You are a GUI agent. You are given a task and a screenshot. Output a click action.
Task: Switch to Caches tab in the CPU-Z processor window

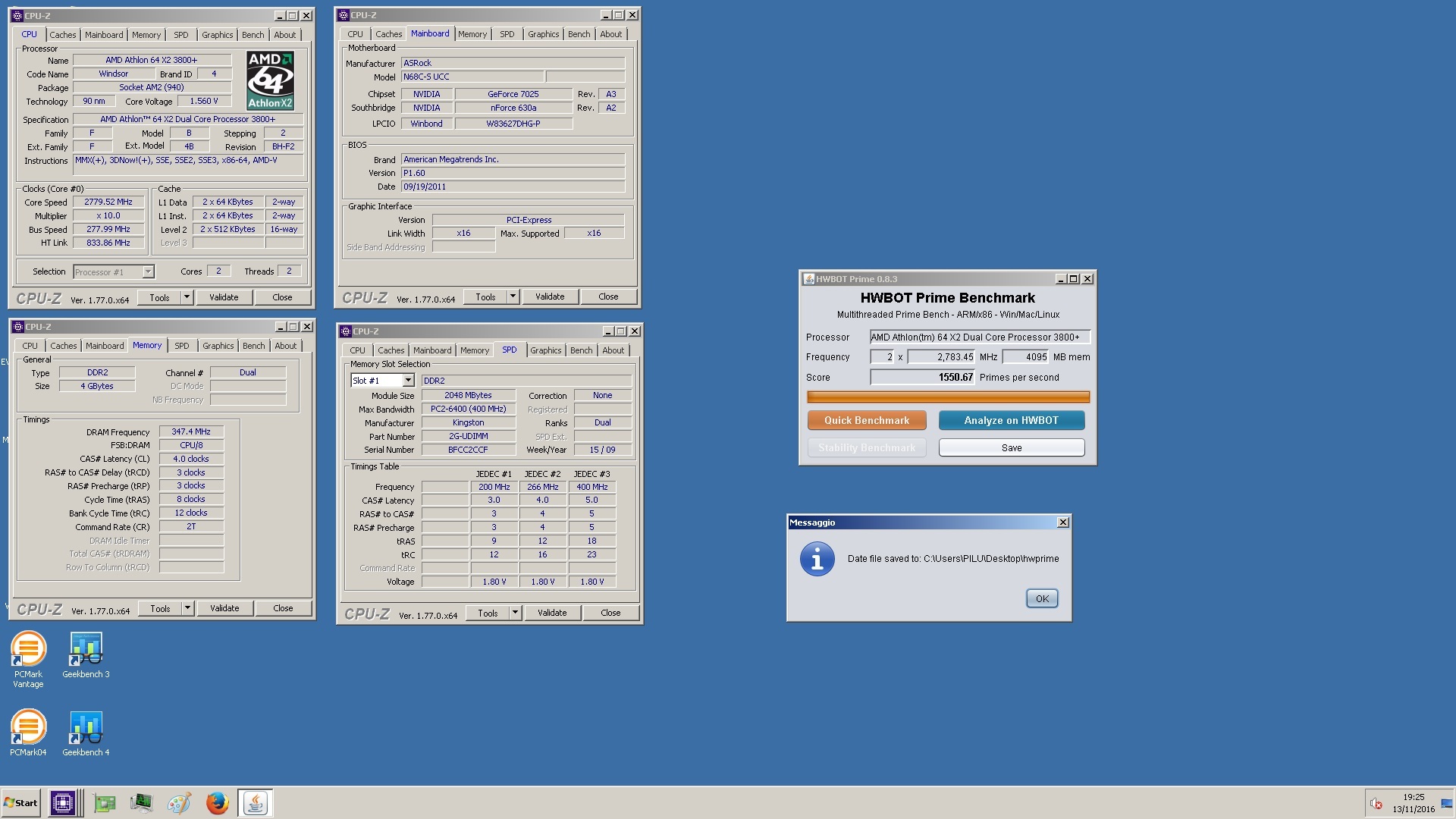click(63, 35)
